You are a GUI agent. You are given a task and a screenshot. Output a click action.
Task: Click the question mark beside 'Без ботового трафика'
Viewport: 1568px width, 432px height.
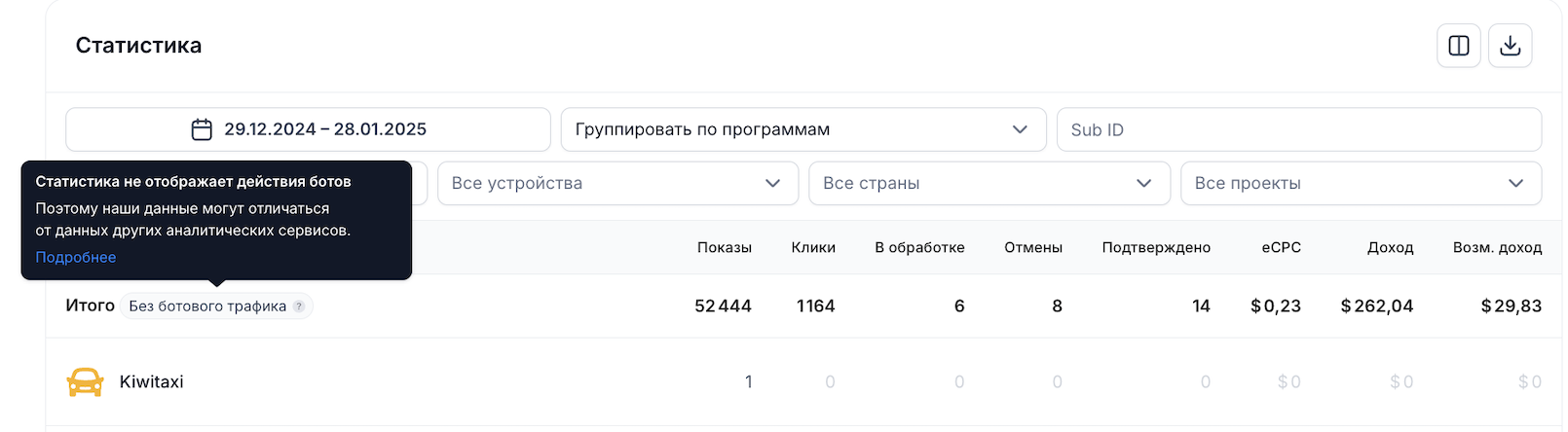click(299, 306)
